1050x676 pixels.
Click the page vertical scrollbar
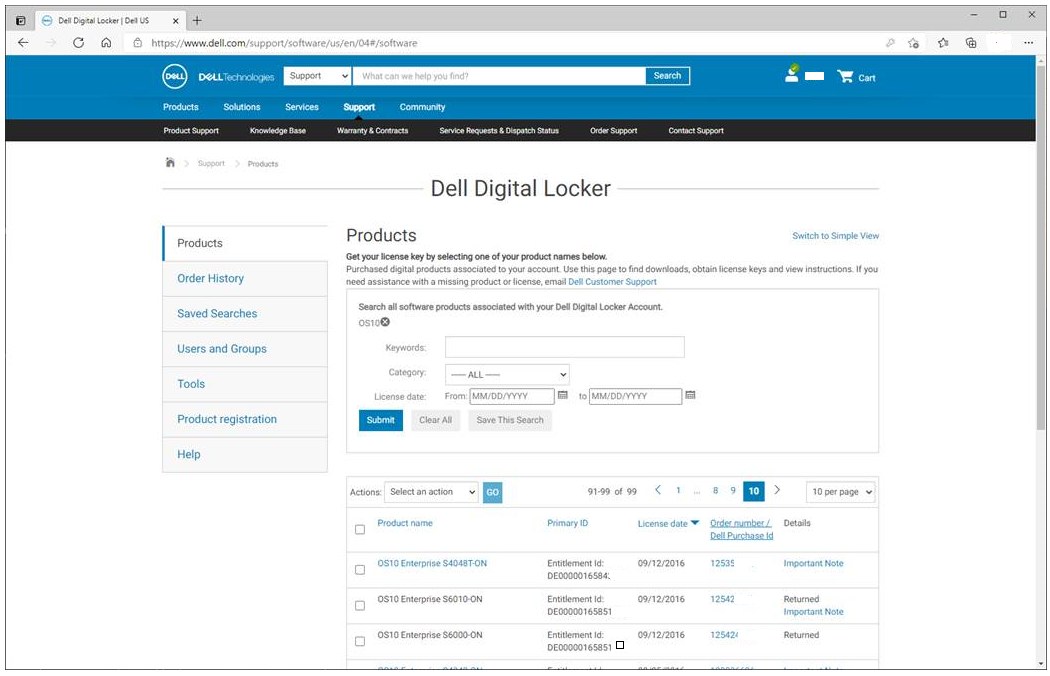pos(1041,248)
